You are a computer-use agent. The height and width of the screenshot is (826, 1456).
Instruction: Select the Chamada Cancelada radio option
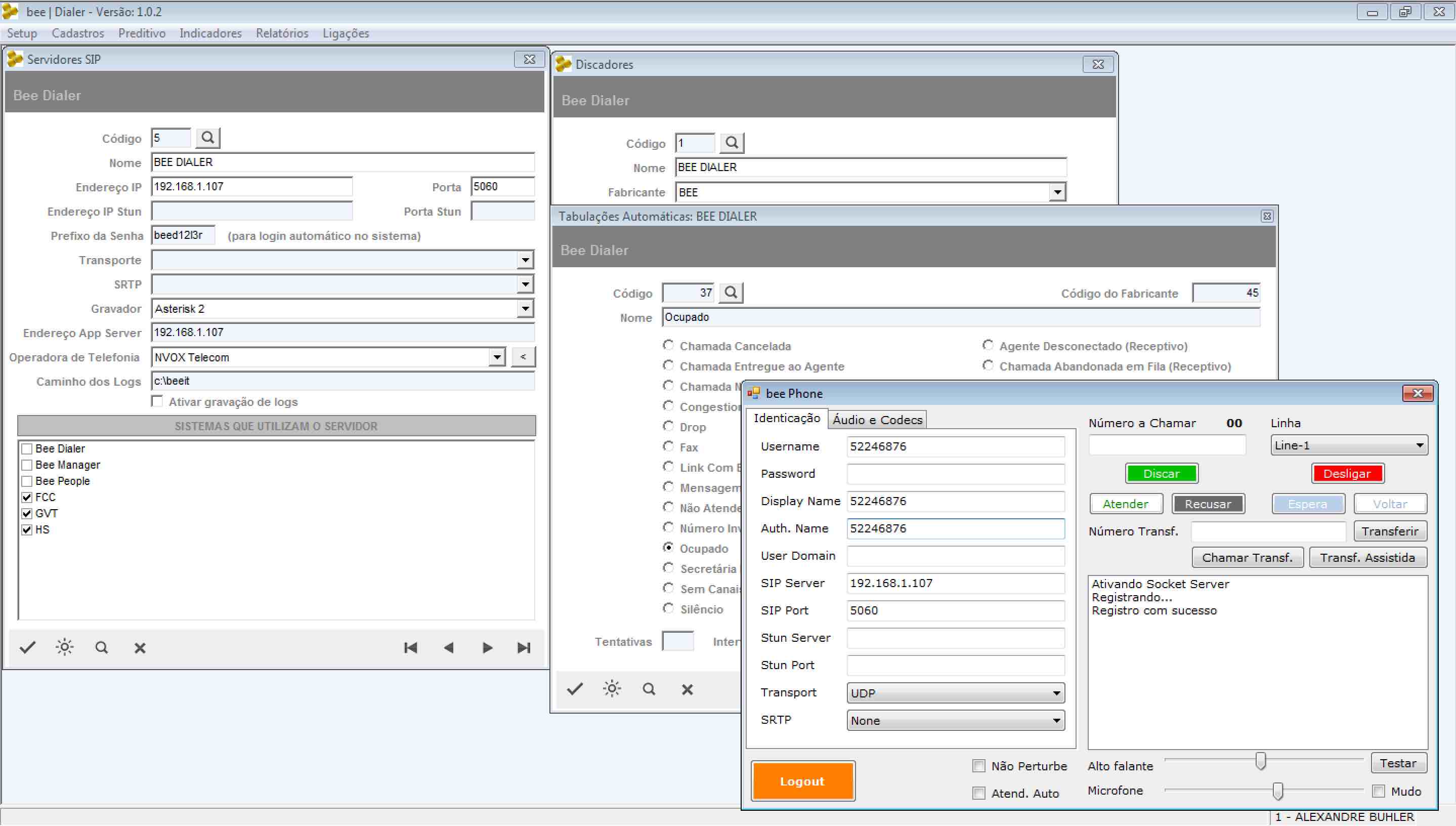[x=668, y=346]
